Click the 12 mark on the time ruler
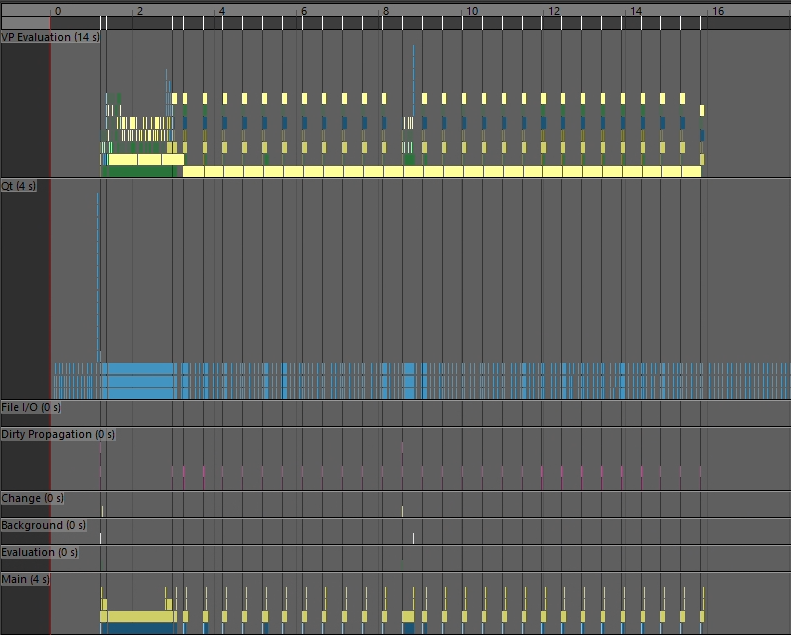The image size is (791, 635). click(x=554, y=11)
